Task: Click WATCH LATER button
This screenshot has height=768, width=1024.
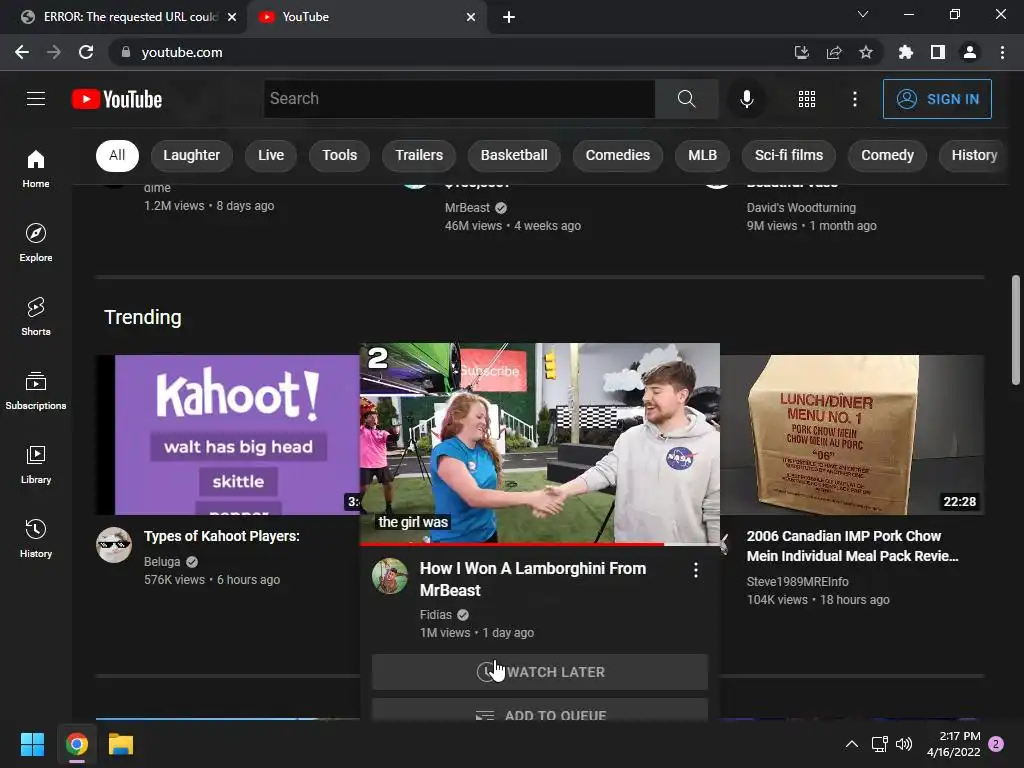Action: [539, 672]
